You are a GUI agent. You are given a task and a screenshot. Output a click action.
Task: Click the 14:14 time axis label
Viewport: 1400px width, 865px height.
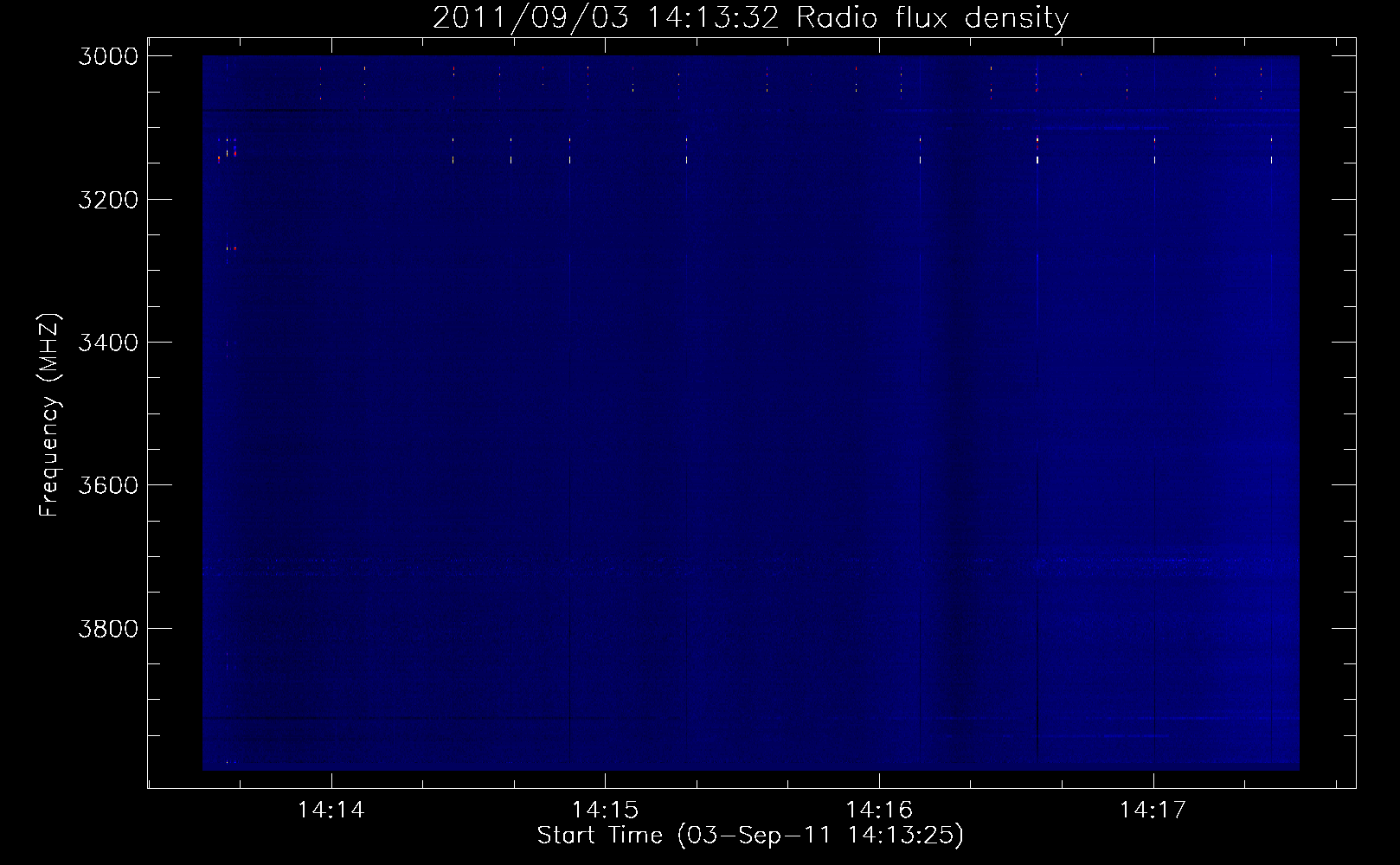[331, 811]
